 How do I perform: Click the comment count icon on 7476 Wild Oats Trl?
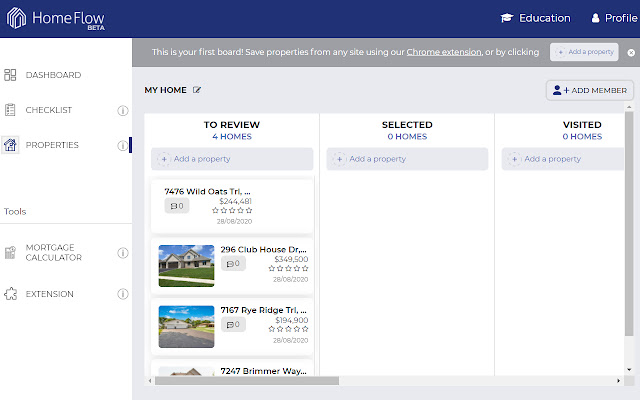tap(177, 206)
